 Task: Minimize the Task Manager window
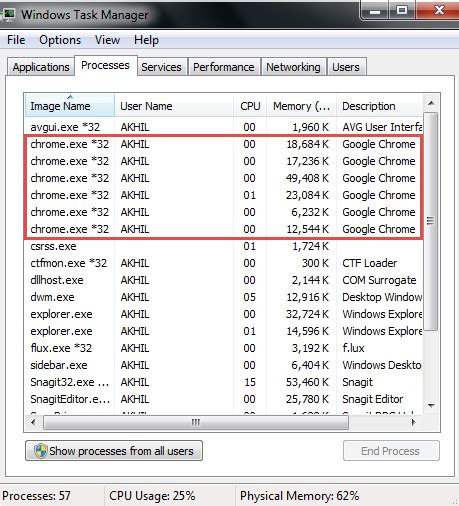pyautogui.click(x=375, y=11)
